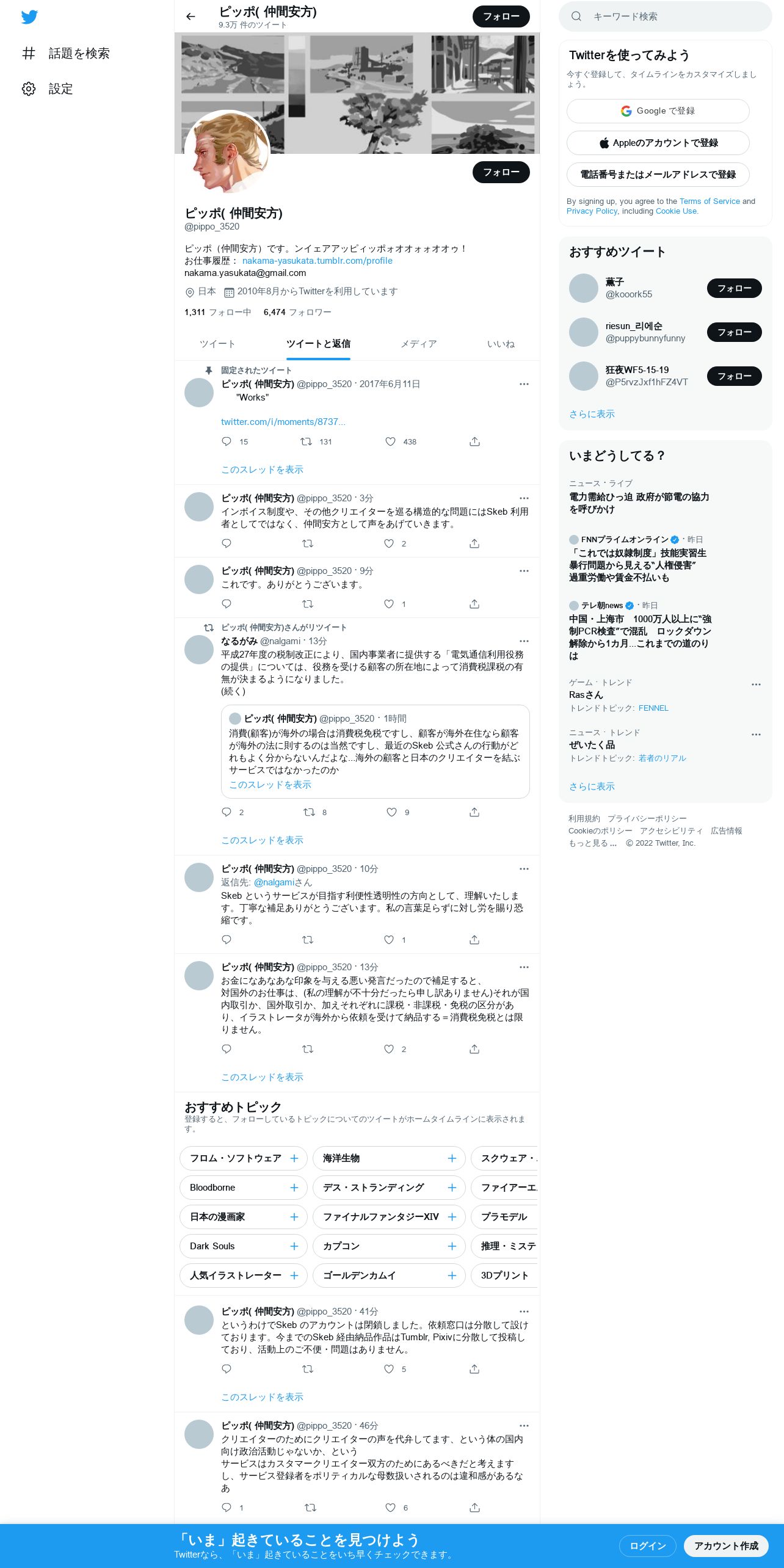Open 設定 gear icon in sidebar
Screen dimensions: 784x1568
[29, 89]
